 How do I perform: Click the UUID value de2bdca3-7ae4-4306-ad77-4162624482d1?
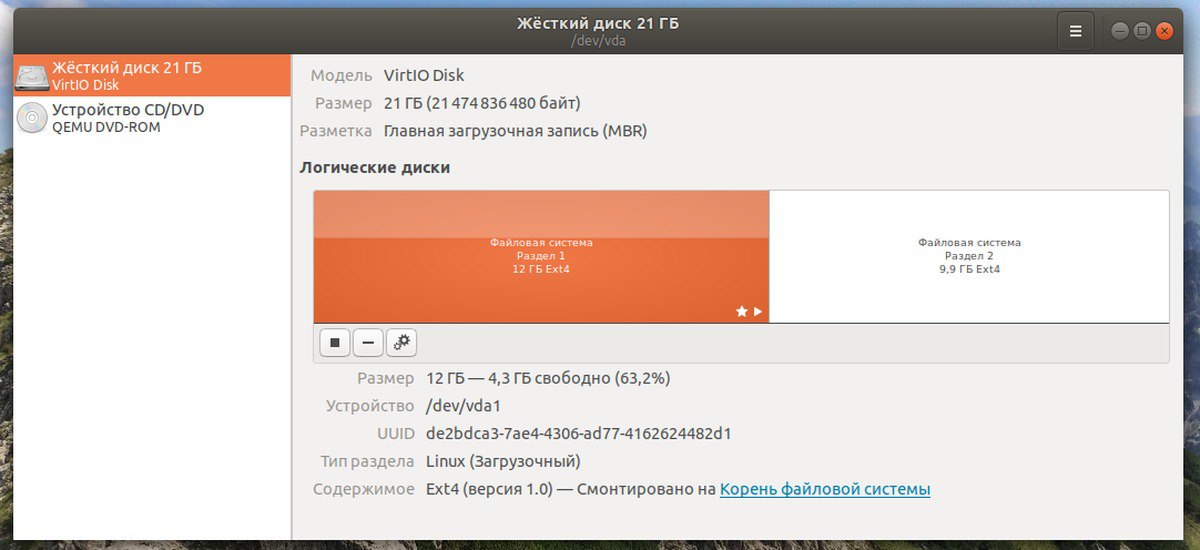(x=579, y=433)
